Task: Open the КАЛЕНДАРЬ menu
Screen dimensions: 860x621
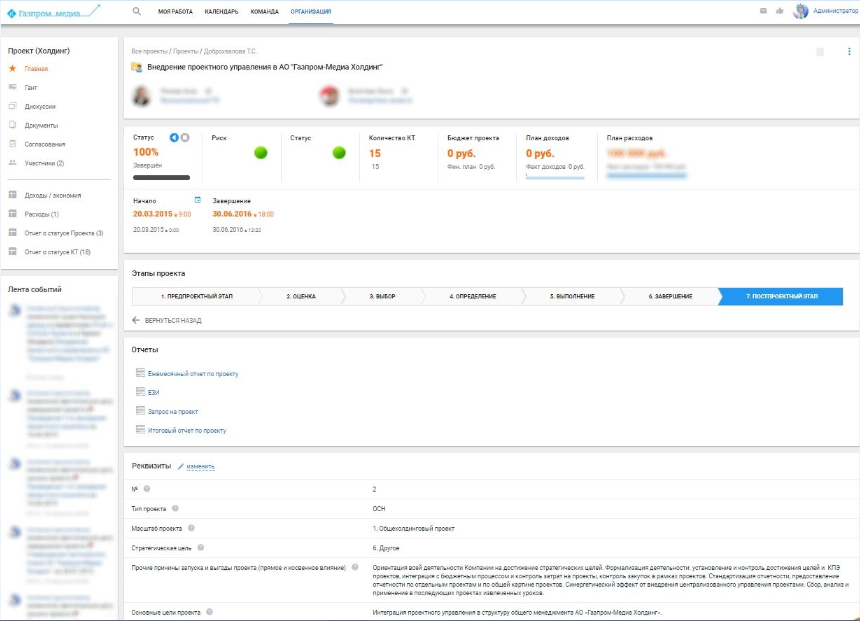Action: click(221, 12)
